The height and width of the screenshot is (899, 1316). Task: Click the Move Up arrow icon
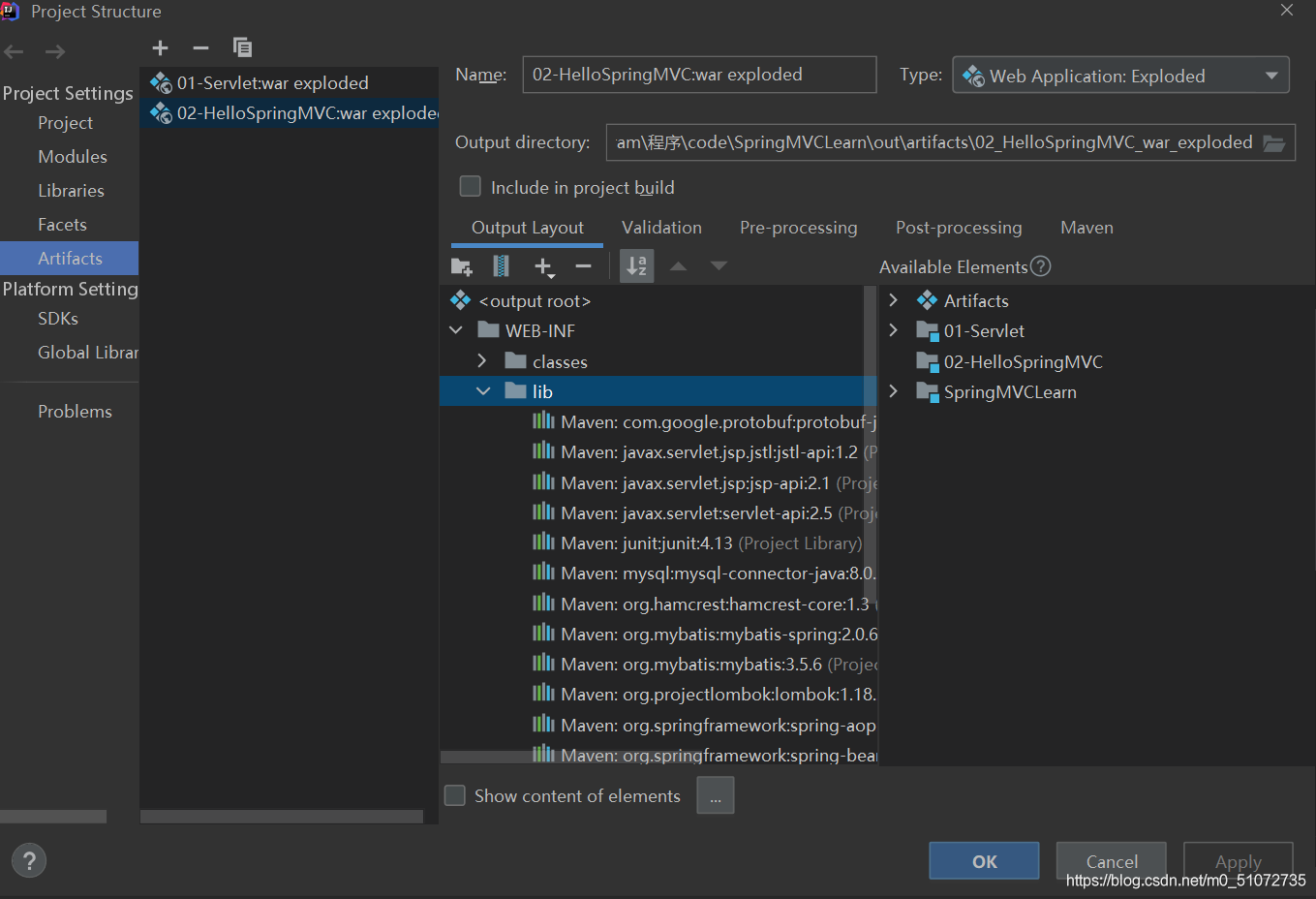[x=679, y=266]
